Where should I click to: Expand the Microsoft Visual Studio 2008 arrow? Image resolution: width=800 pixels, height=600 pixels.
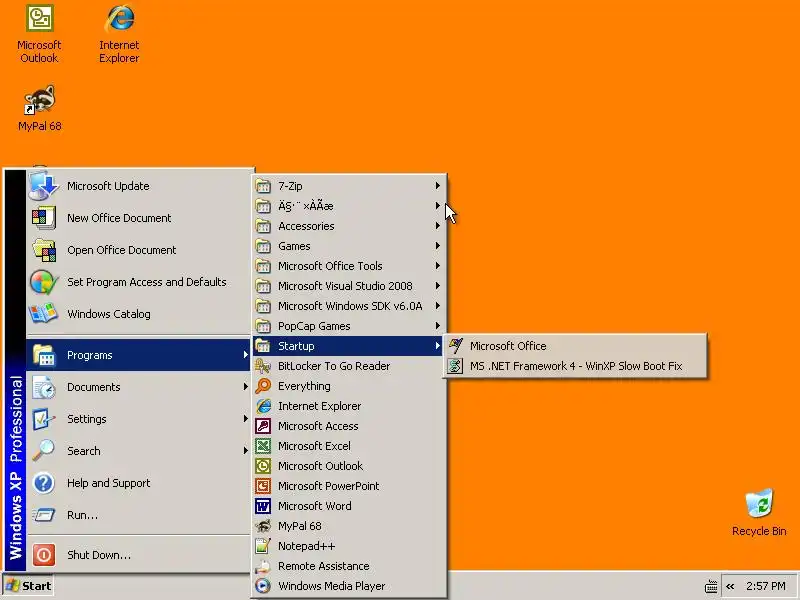point(438,286)
